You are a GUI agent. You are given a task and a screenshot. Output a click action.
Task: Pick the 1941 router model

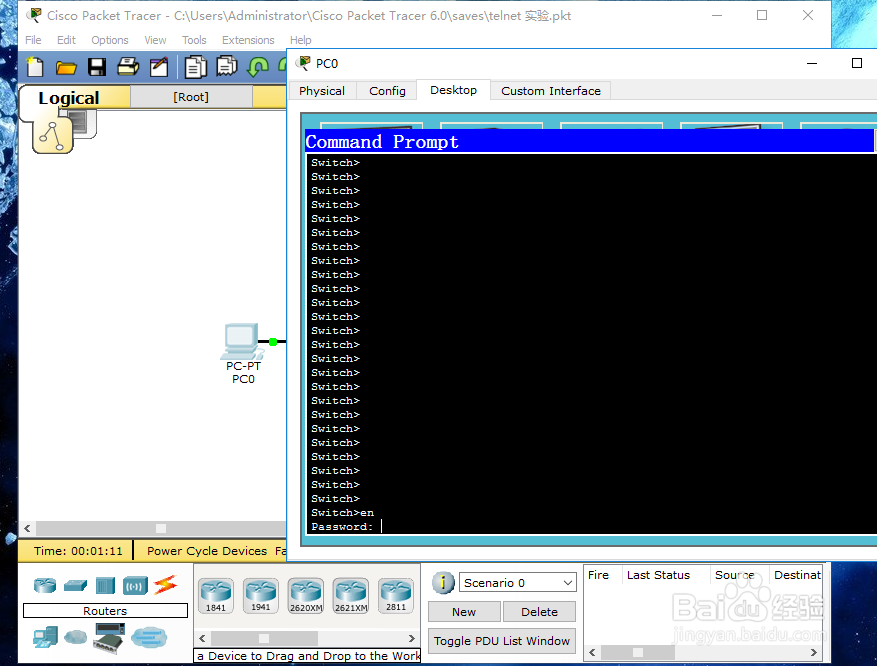(261, 596)
